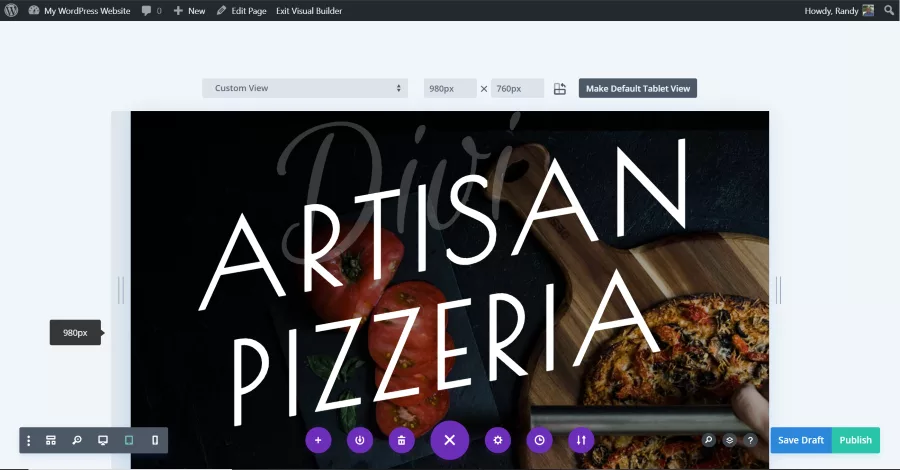
Task: Click the admin bar search magnifier
Action: (x=889, y=10)
